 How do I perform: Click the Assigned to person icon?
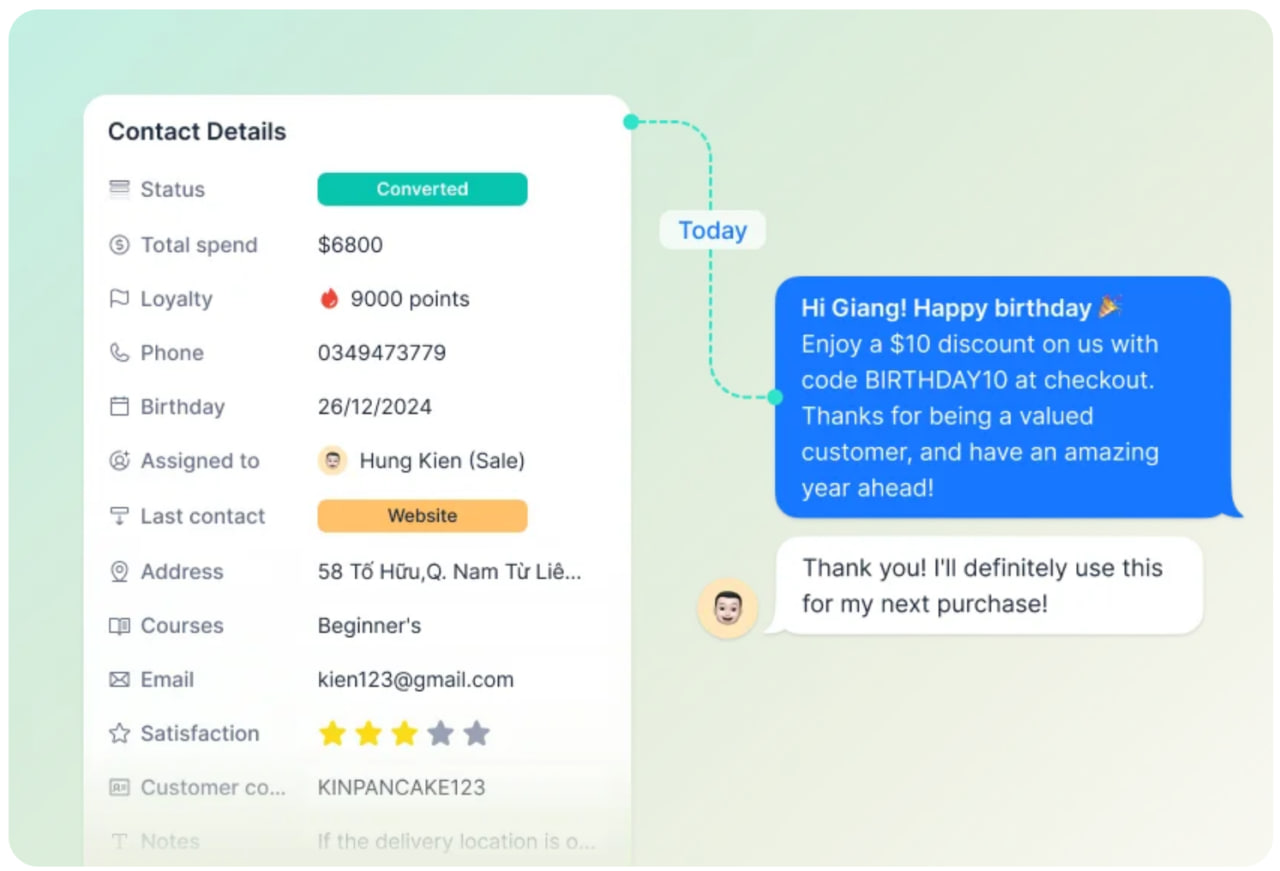[x=119, y=461]
